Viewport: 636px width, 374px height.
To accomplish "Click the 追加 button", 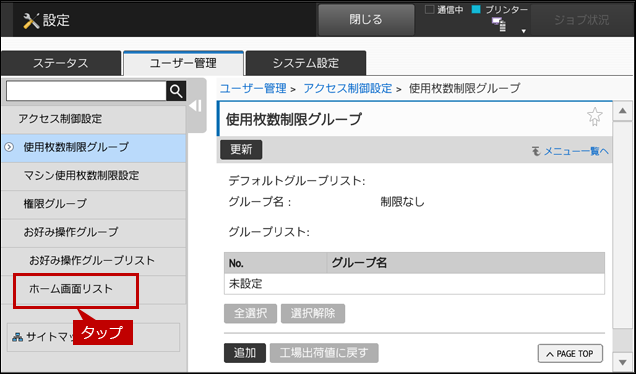I will [245, 353].
